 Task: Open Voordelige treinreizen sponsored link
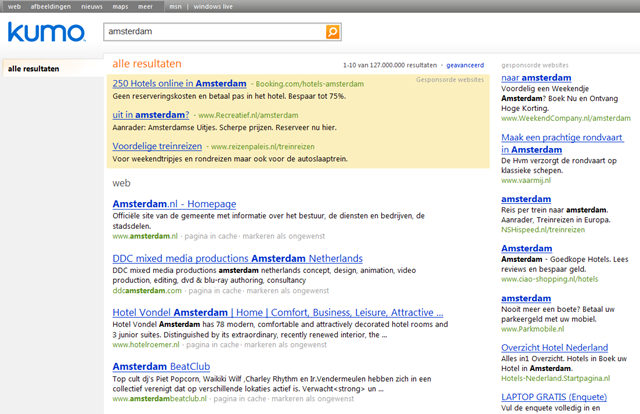(x=157, y=146)
